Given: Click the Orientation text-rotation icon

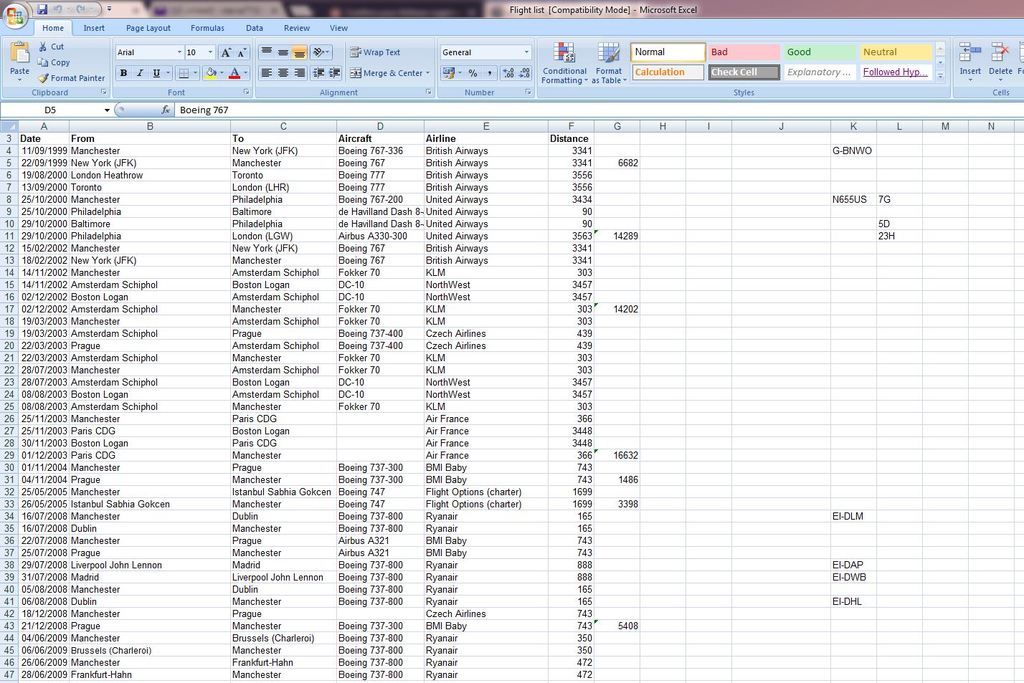Looking at the screenshot, I should (x=318, y=52).
